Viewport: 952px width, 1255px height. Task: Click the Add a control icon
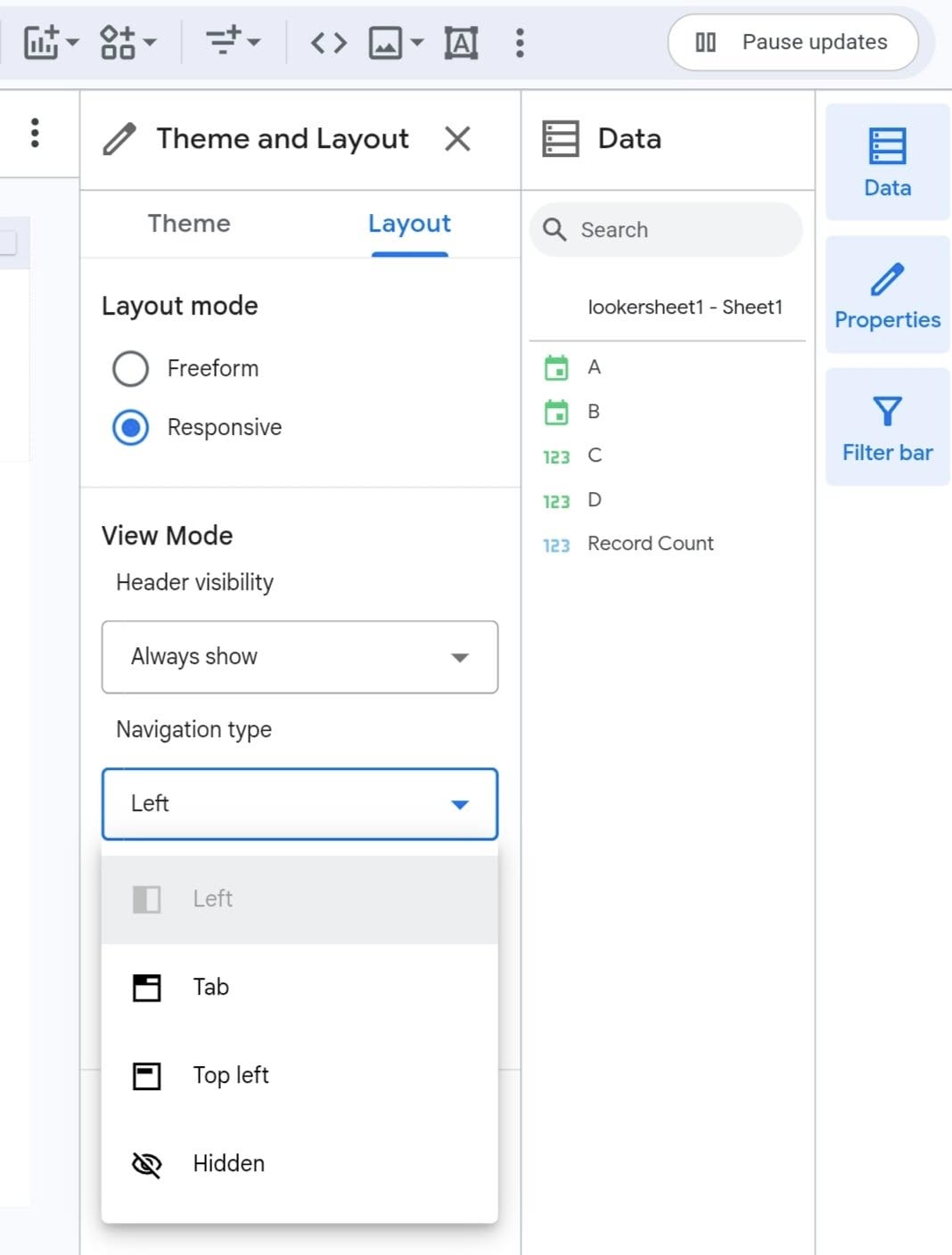[225, 41]
